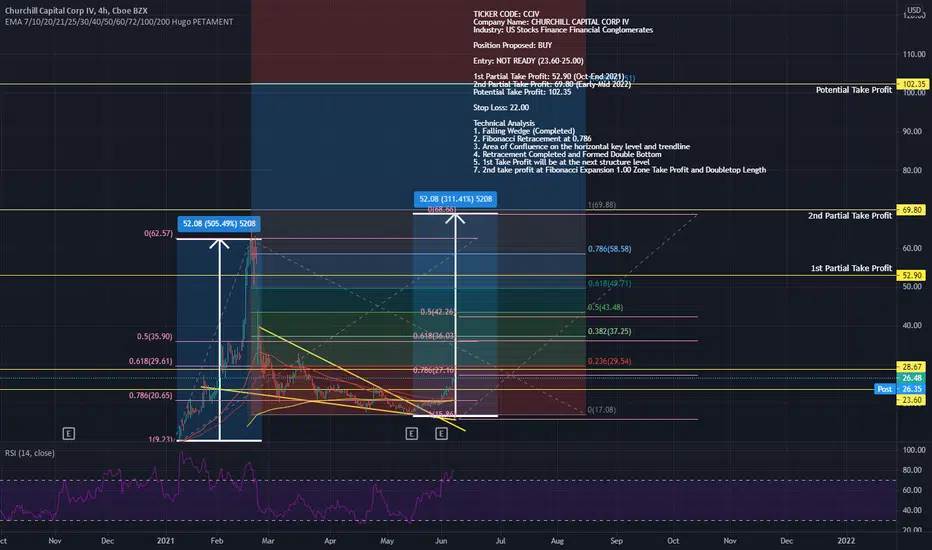The height and width of the screenshot is (550, 932).
Task: Click the 0.618(29.61) Fibonacci label
Action: [x=150, y=361]
